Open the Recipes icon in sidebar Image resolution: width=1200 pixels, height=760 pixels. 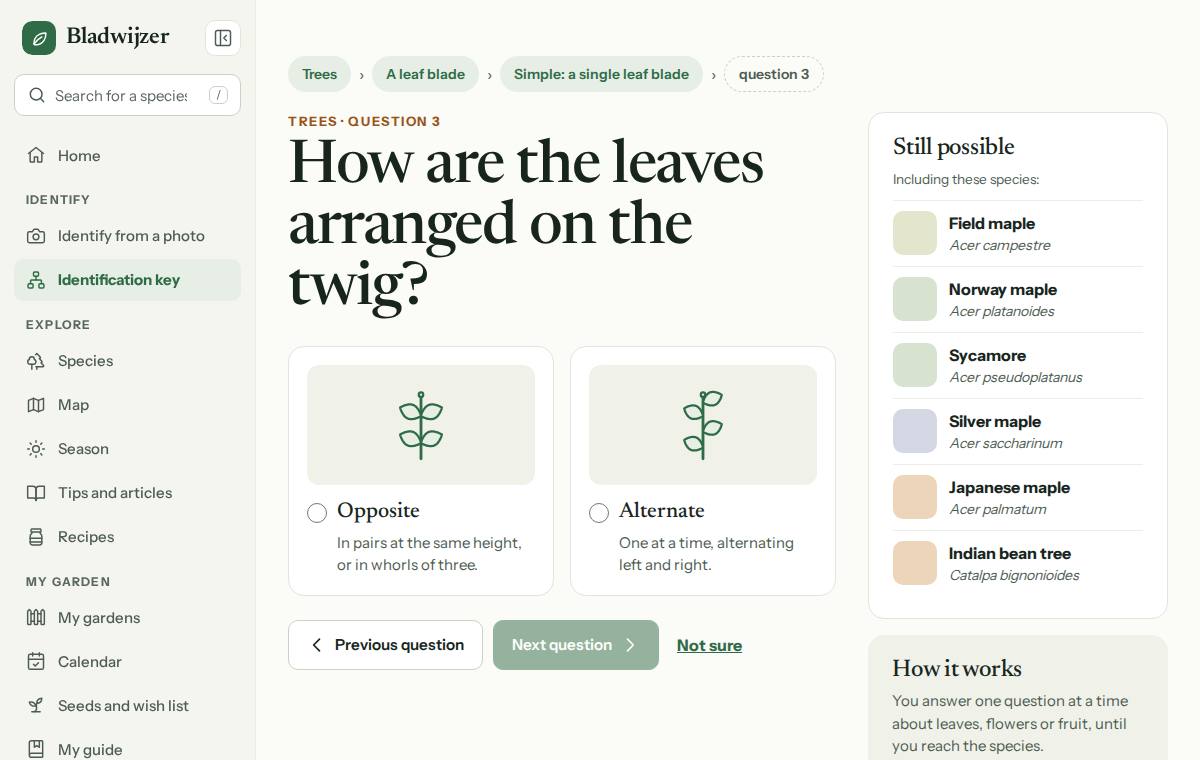36,537
